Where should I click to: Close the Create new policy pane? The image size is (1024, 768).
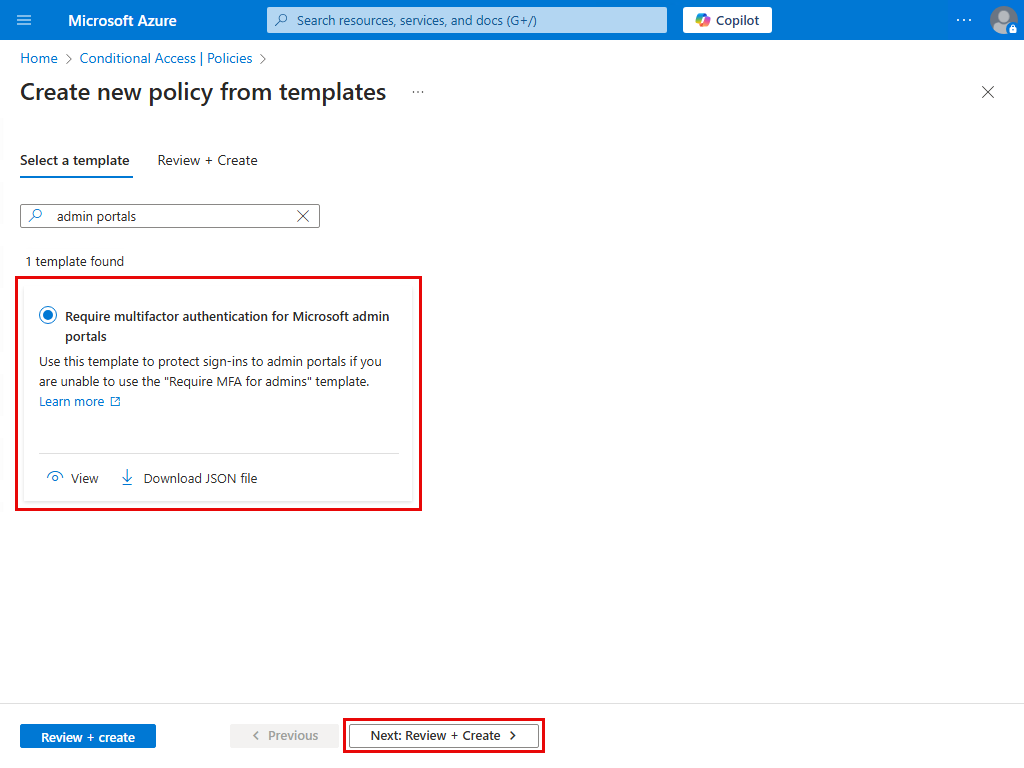987,92
